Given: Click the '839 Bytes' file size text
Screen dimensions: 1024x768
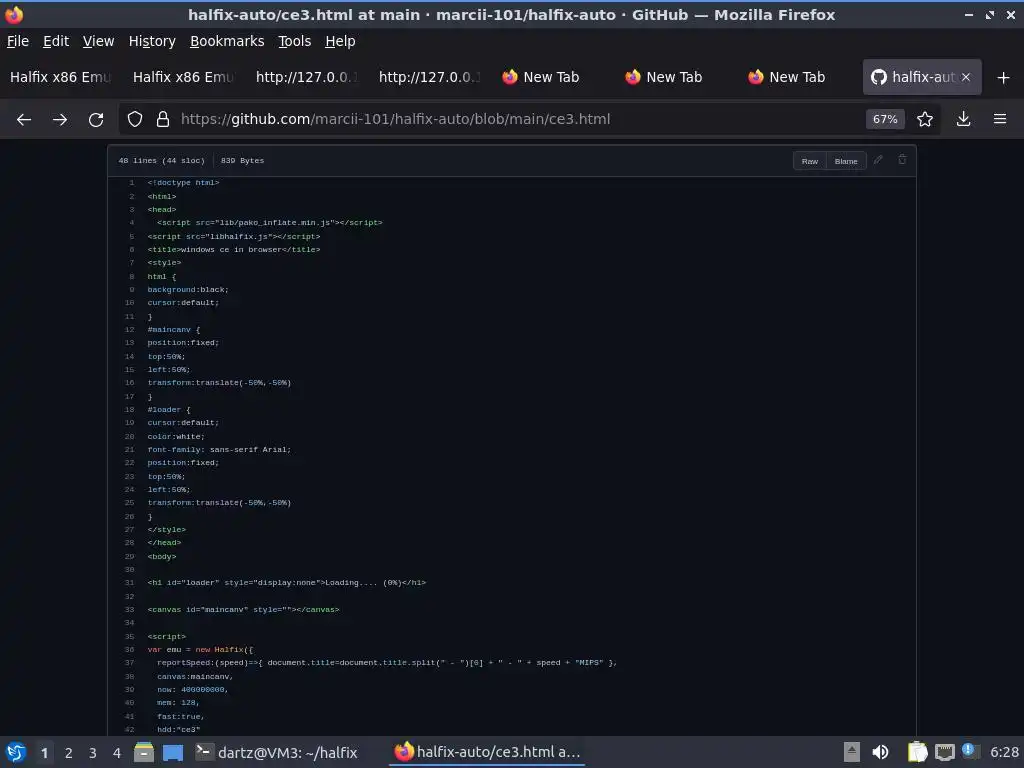Looking at the screenshot, I should coord(242,161).
